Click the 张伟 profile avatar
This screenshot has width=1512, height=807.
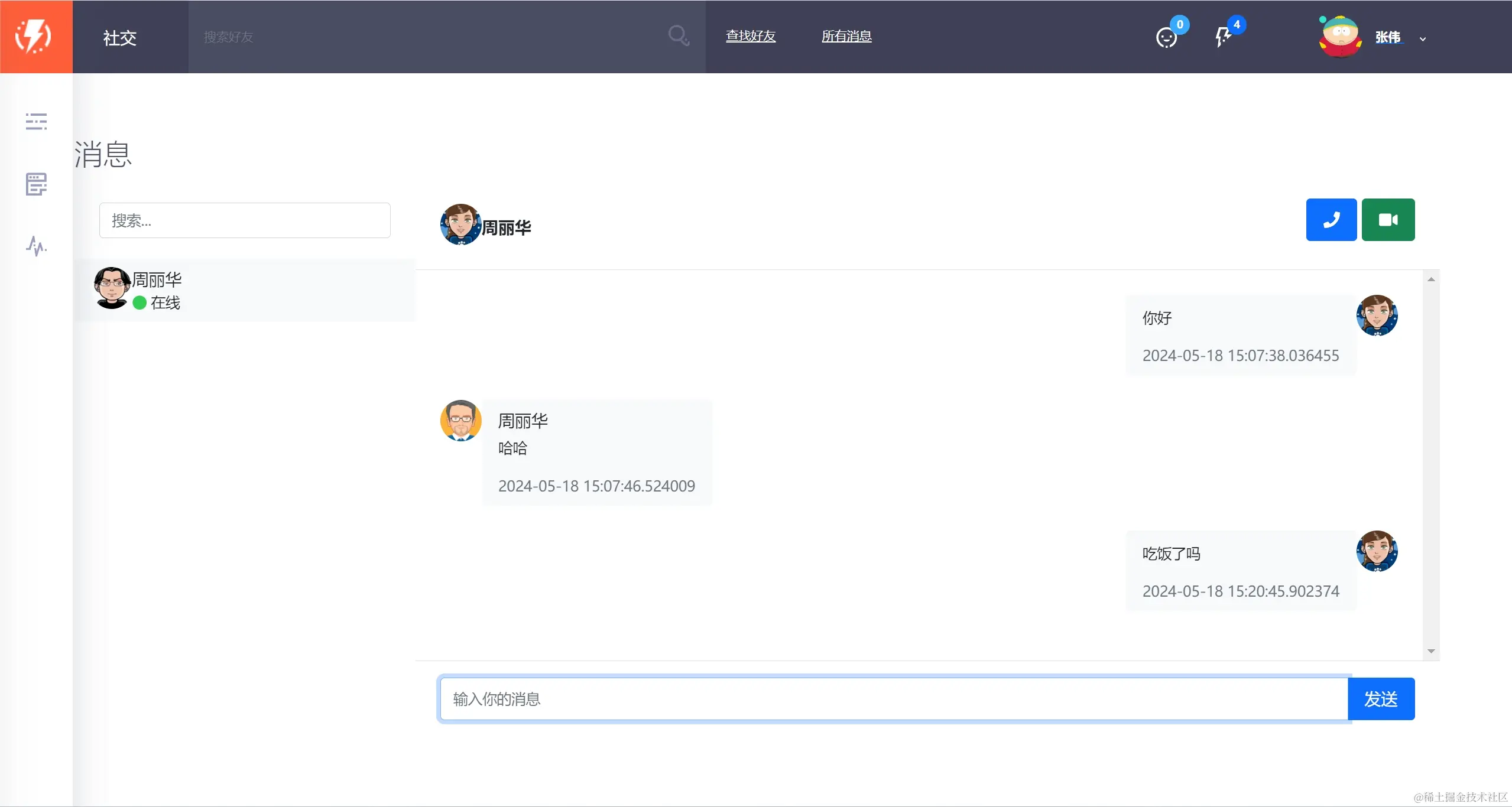(1340, 37)
